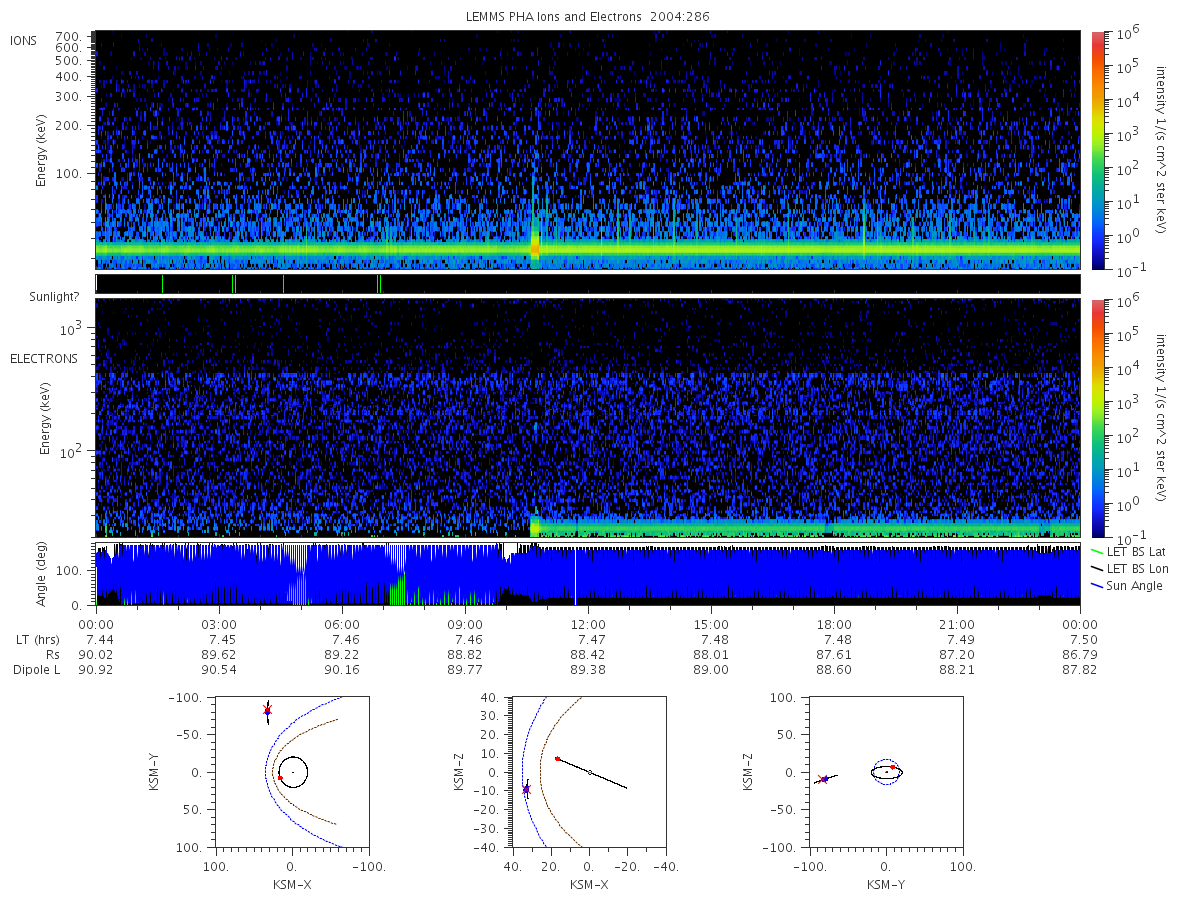
Task: Click the 06:00 time axis label
Action: [x=342, y=623]
